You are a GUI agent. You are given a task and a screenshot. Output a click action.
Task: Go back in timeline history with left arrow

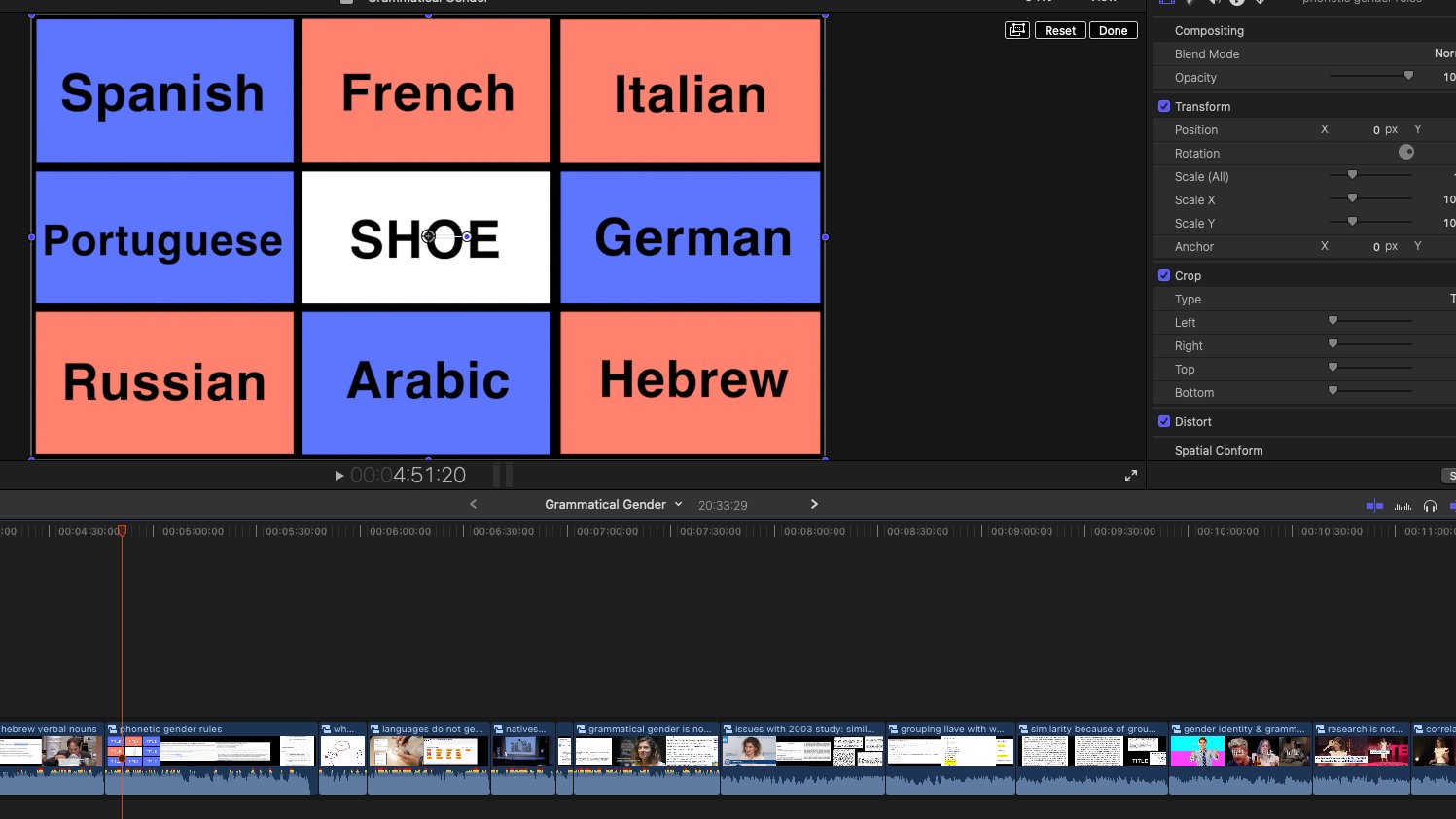click(474, 504)
